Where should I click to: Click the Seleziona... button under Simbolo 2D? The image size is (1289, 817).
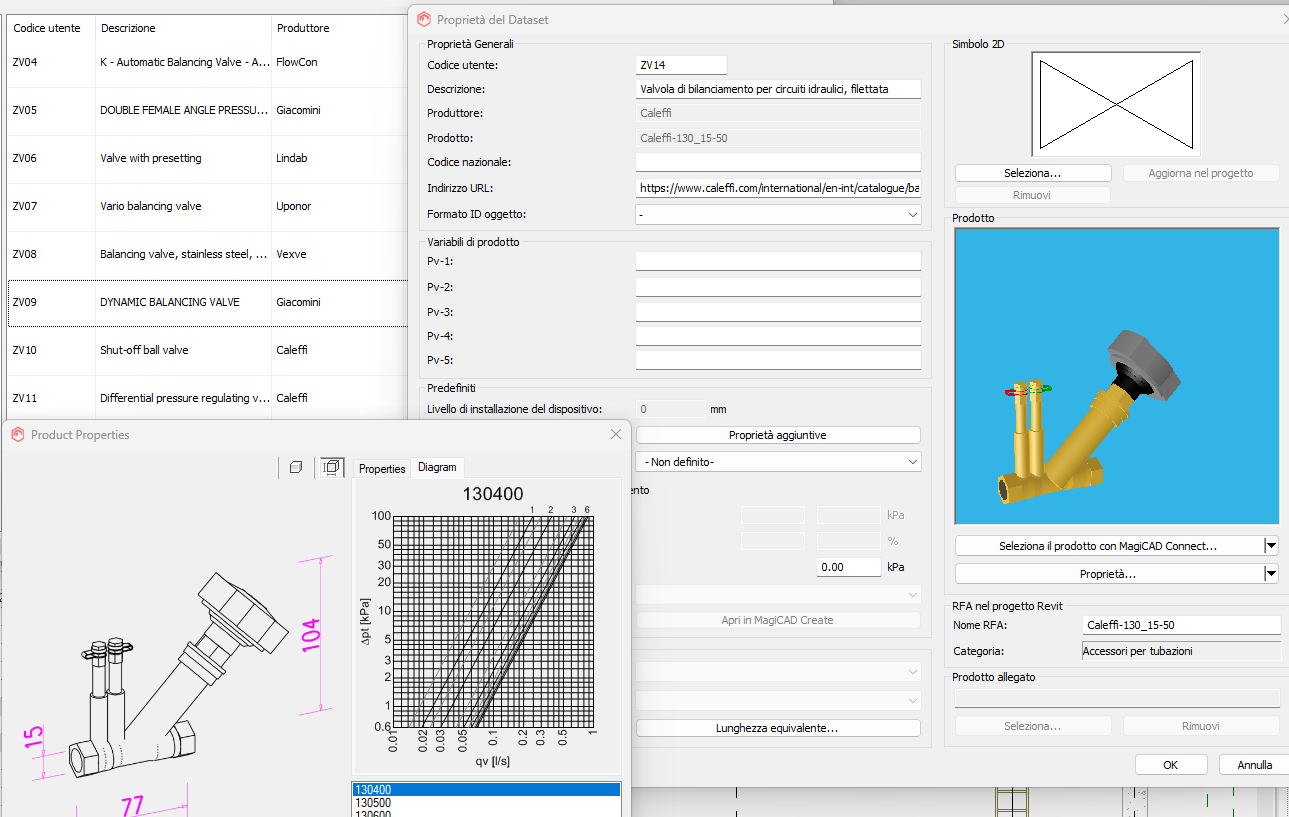click(1033, 173)
